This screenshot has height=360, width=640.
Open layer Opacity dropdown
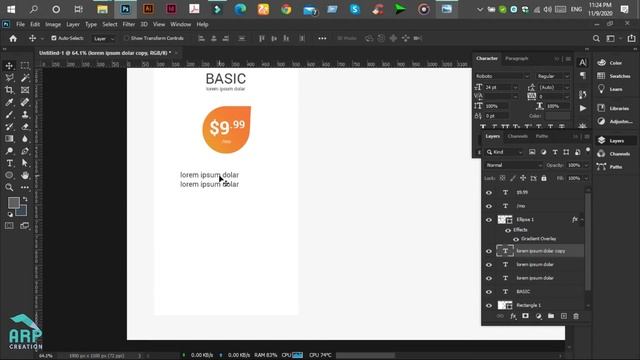[x=587, y=165]
